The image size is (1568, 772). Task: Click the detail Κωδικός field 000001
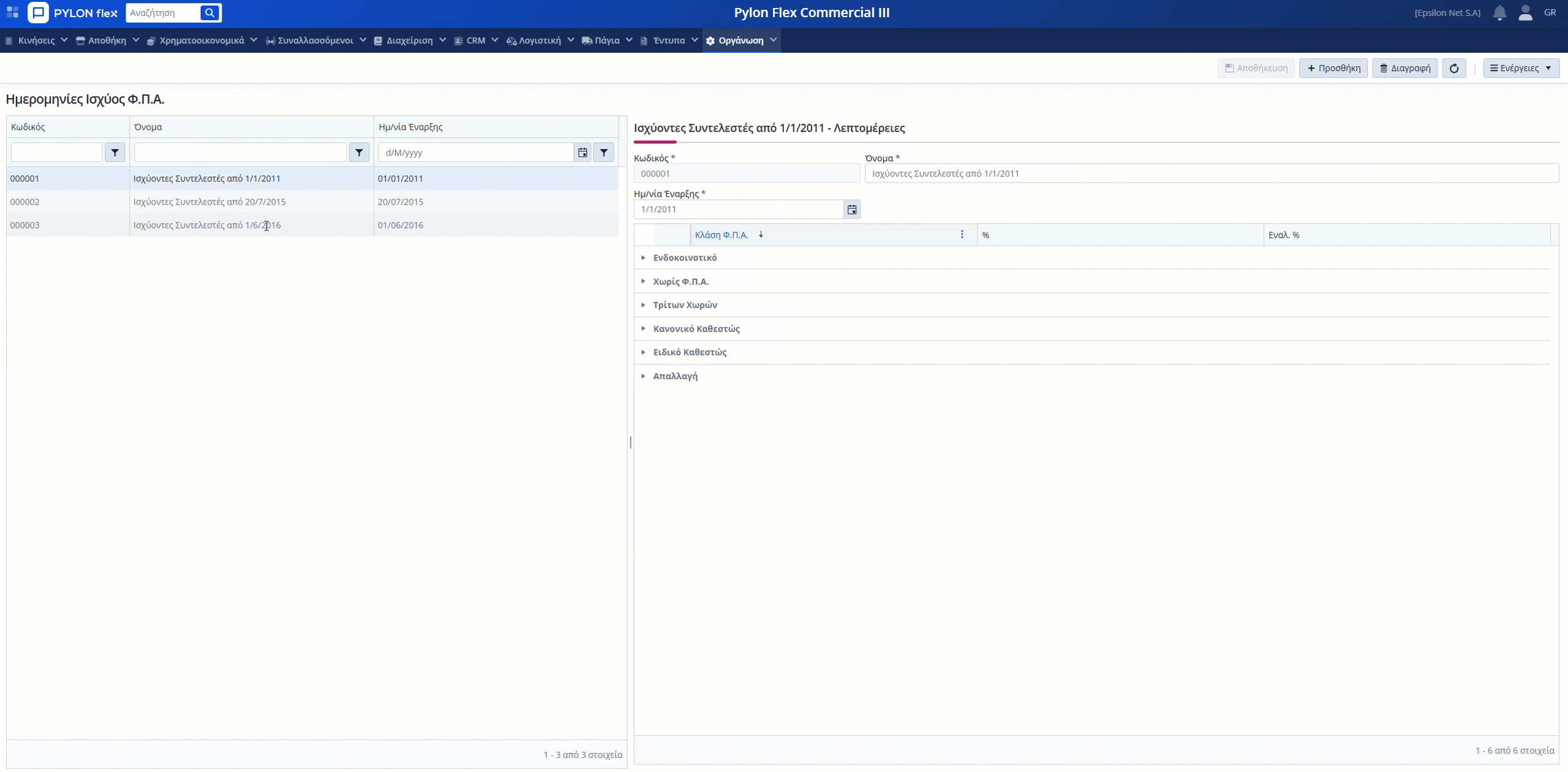pos(747,173)
